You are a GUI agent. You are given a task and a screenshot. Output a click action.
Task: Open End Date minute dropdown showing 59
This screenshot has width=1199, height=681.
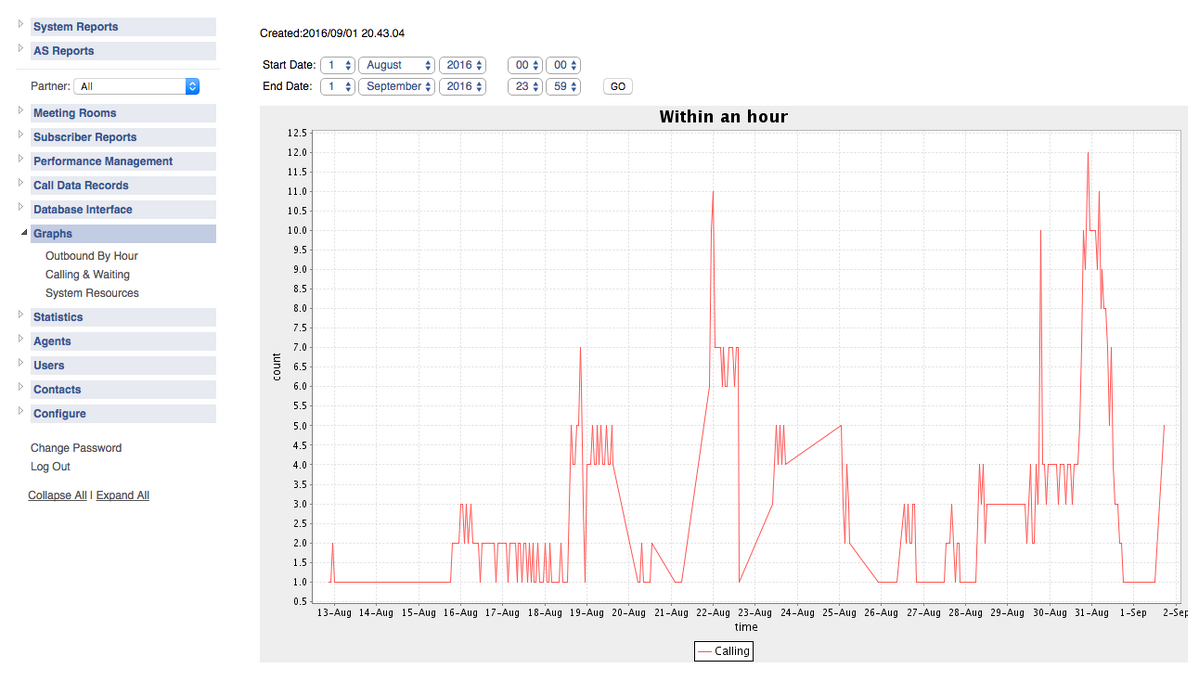(564, 86)
